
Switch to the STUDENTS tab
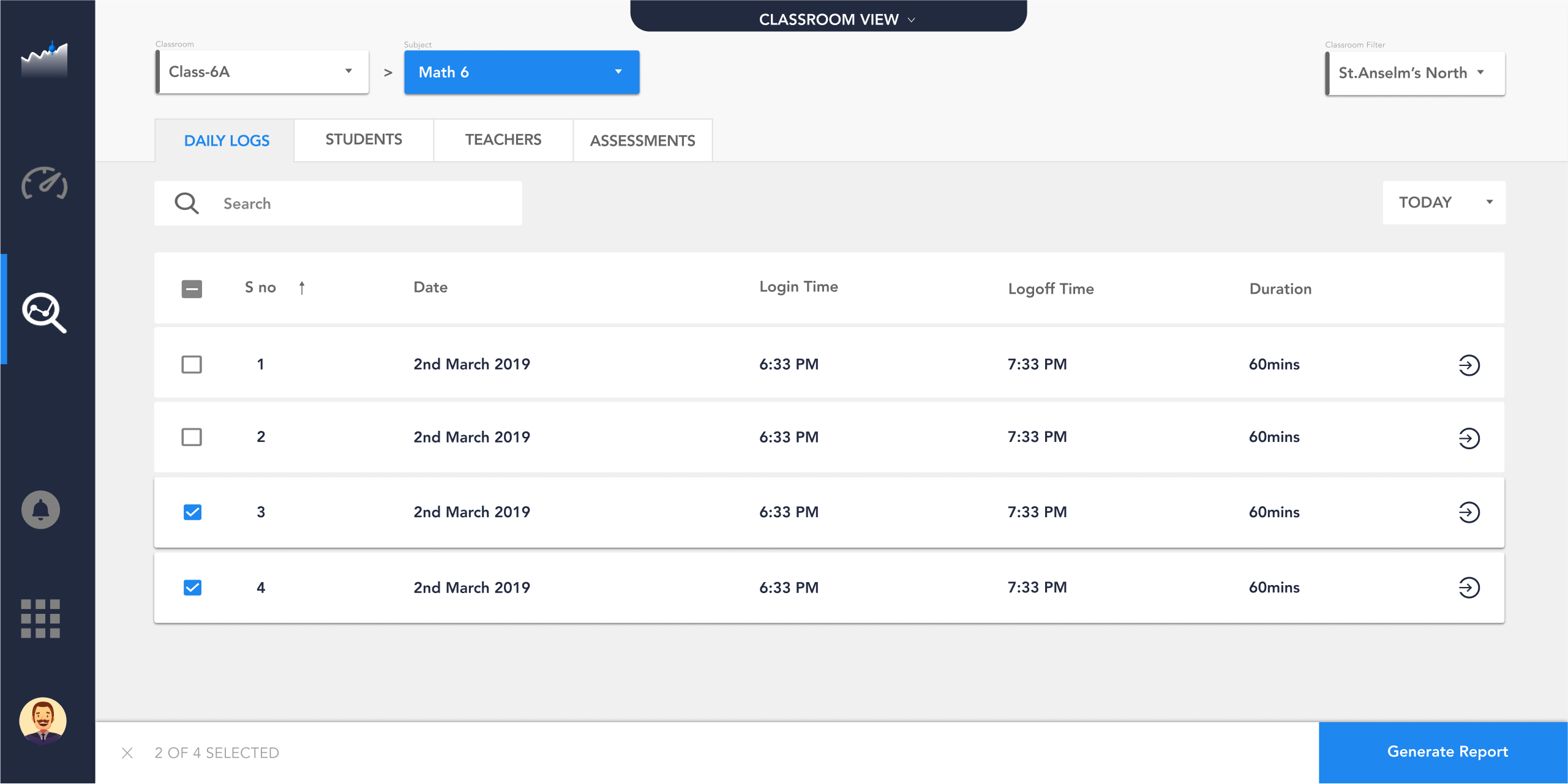(364, 140)
